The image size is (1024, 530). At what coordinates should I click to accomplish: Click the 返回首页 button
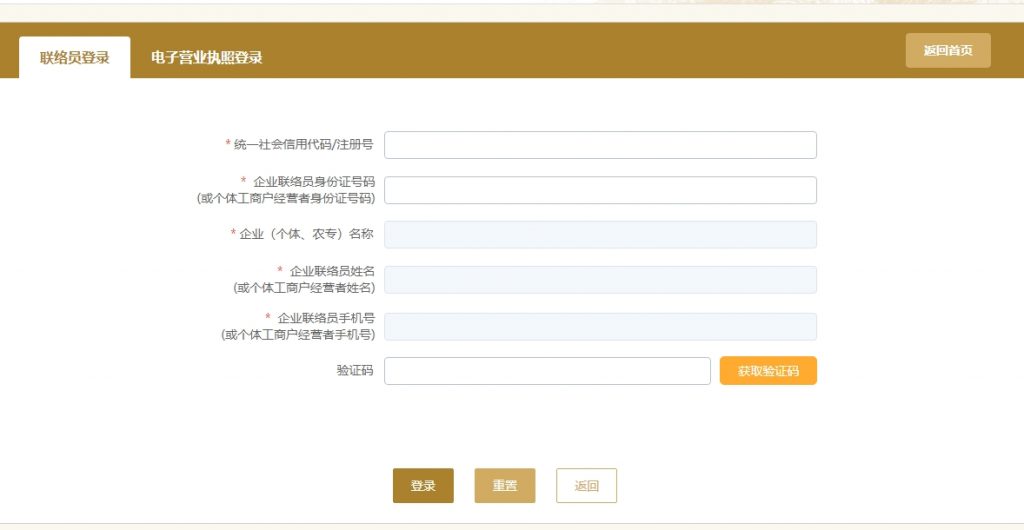(948, 50)
